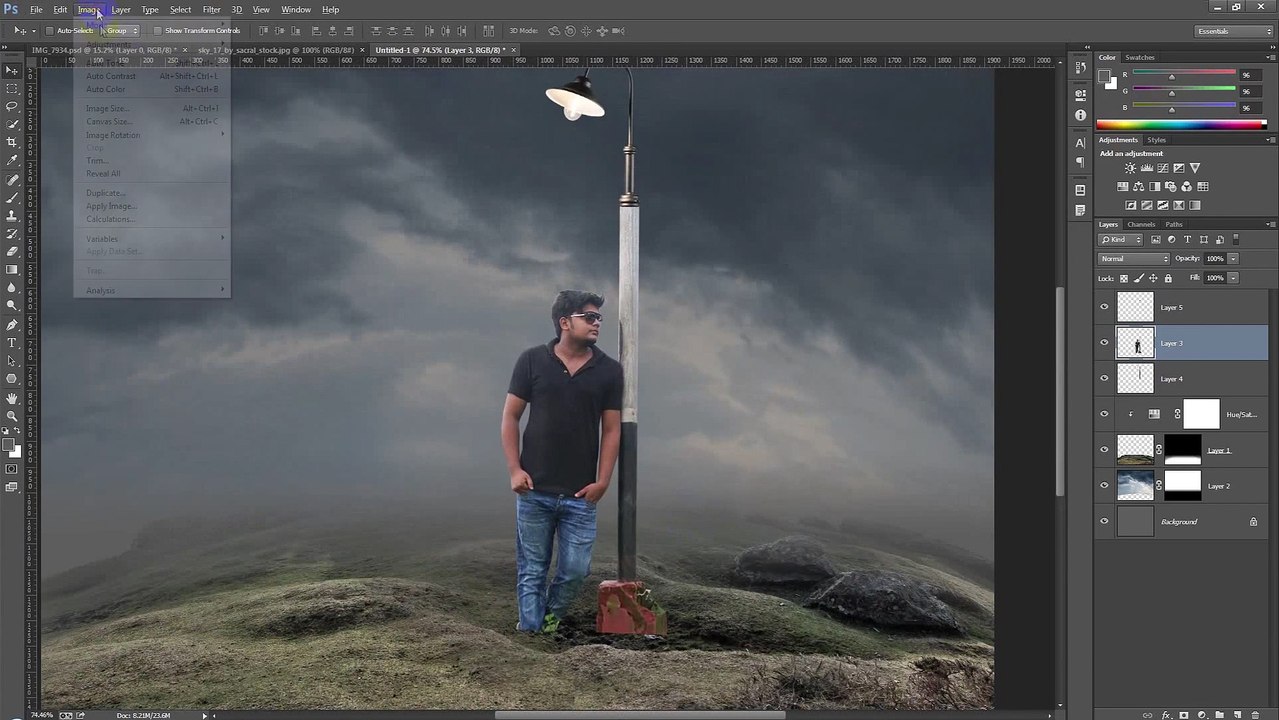Screen dimensions: 1279x720
Task: Select the Pen tool
Action: click(12, 325)
